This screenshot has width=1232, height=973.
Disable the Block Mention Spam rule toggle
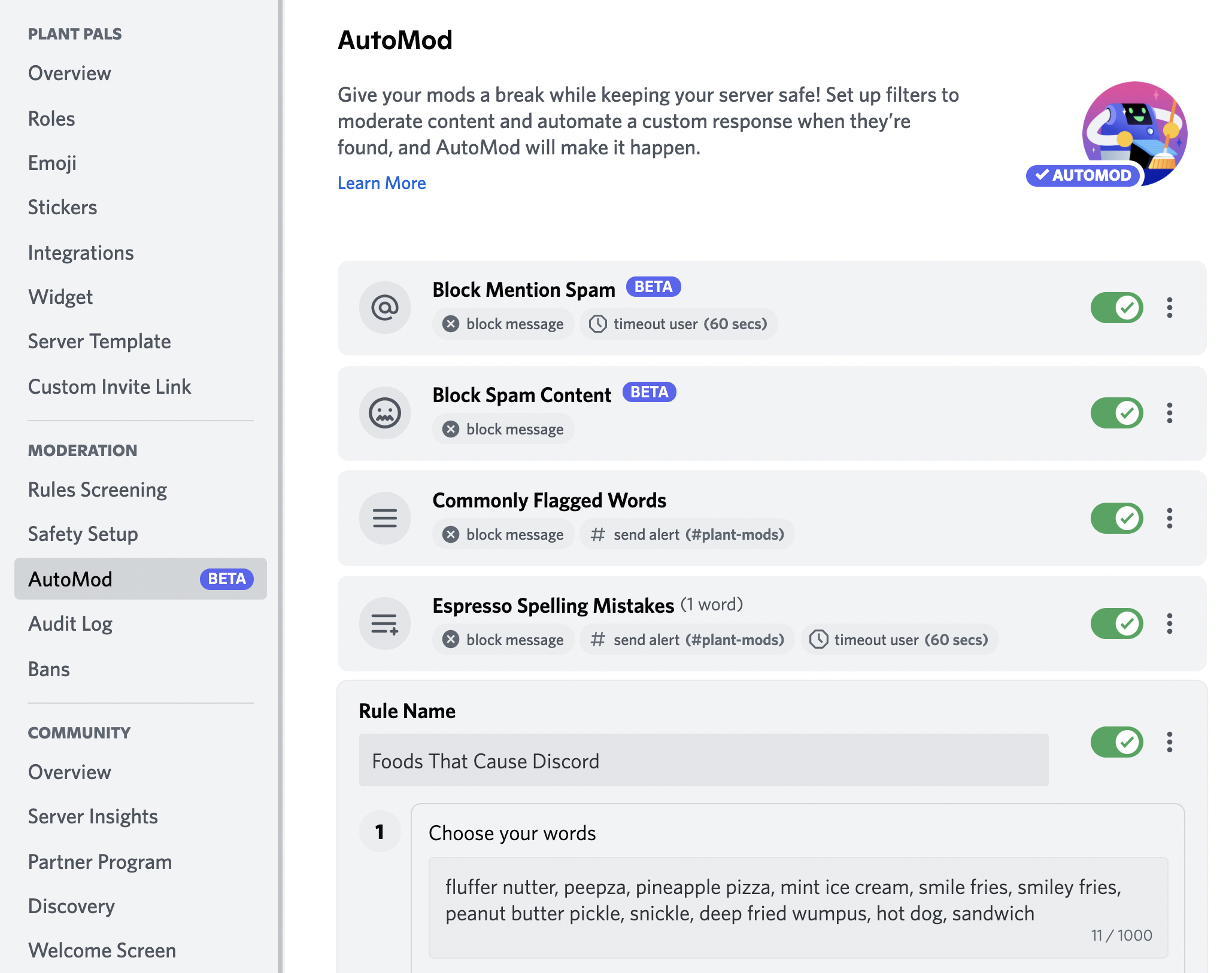pyautogui.click(x=1116, y=308)
